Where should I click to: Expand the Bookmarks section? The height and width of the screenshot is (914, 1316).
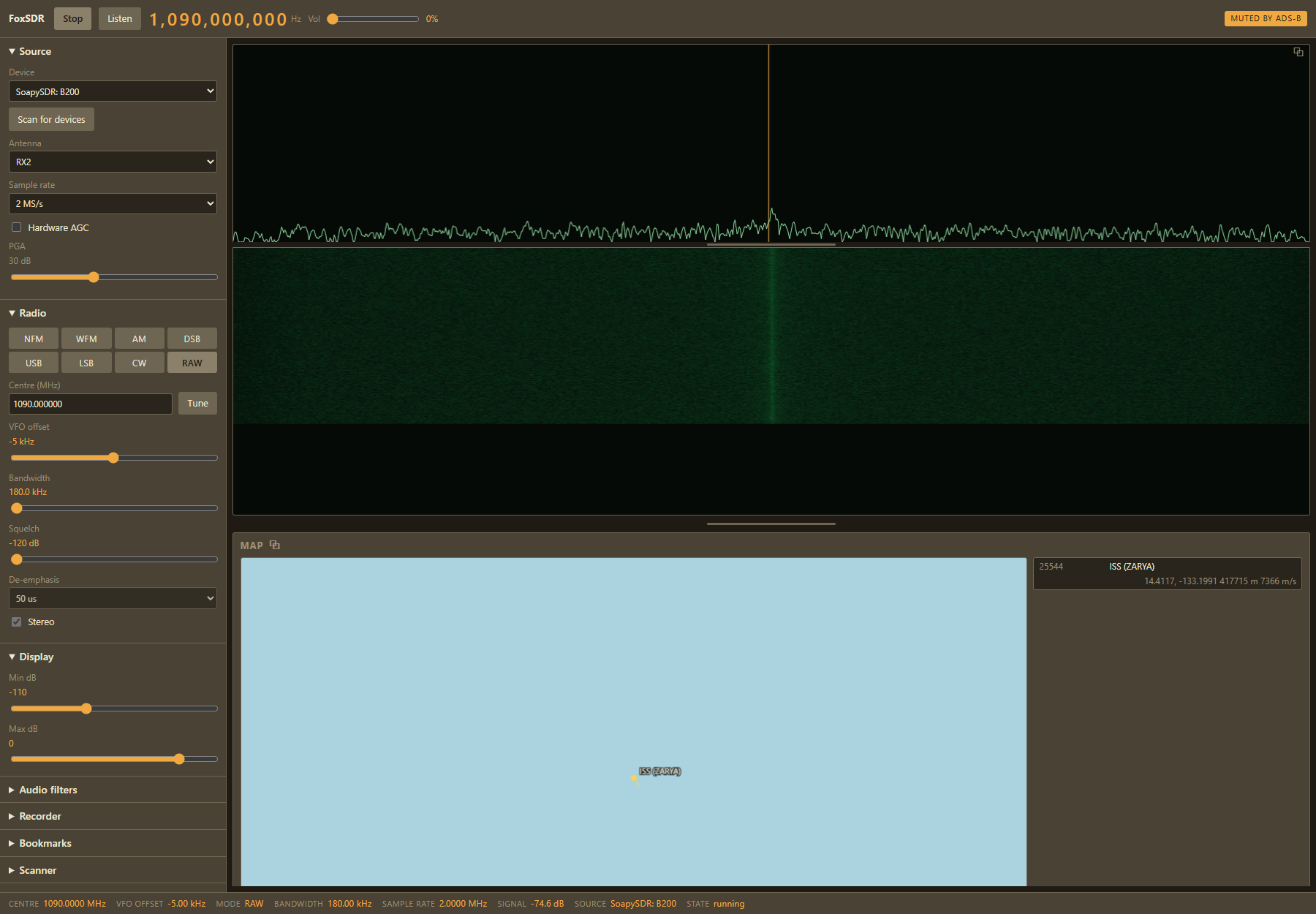coord(39,843)
